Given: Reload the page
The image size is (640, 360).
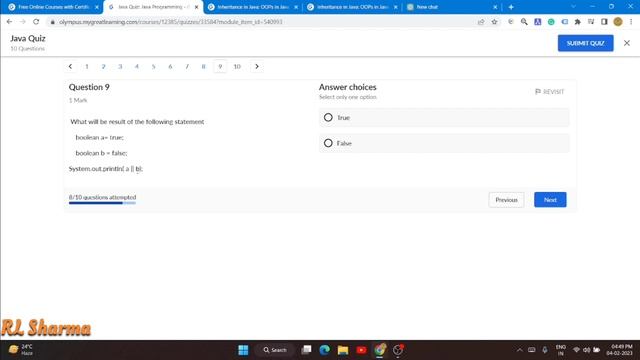Looking at the screenshot, I should pos(36,22).
